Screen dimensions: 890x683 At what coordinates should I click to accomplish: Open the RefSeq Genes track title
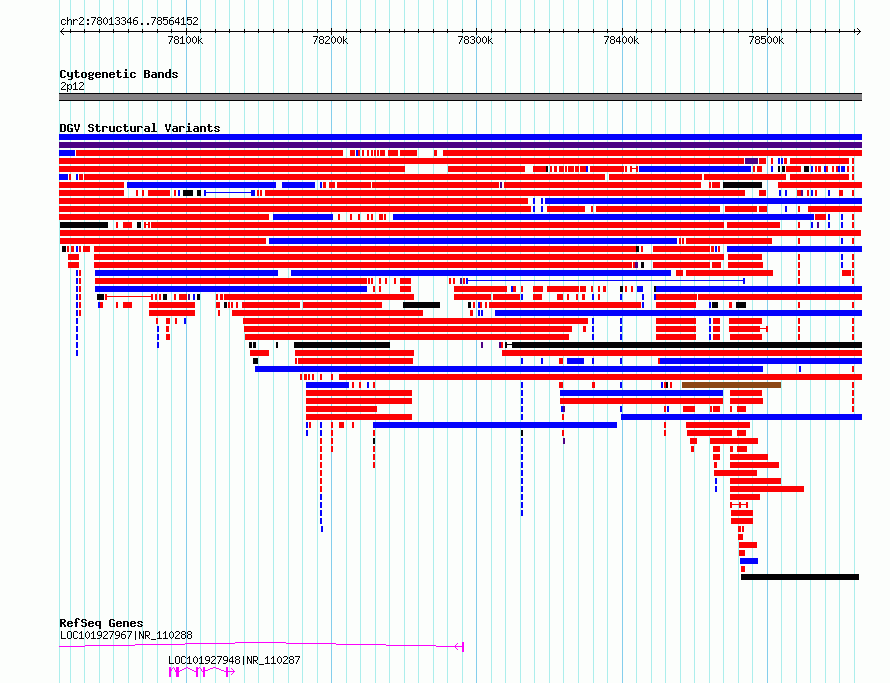coord(101,623)
